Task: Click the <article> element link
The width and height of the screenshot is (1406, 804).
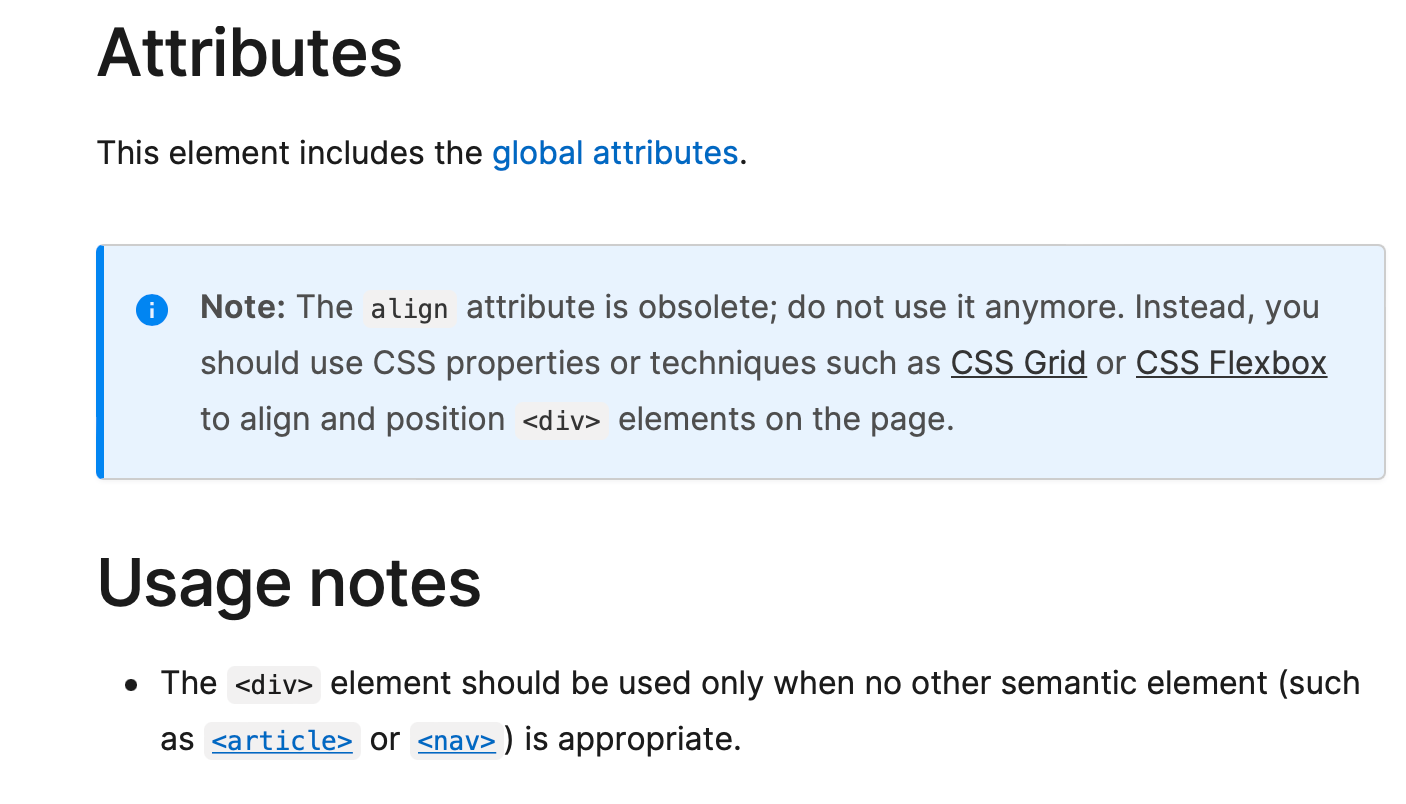Action: click(x=282, y=741)
